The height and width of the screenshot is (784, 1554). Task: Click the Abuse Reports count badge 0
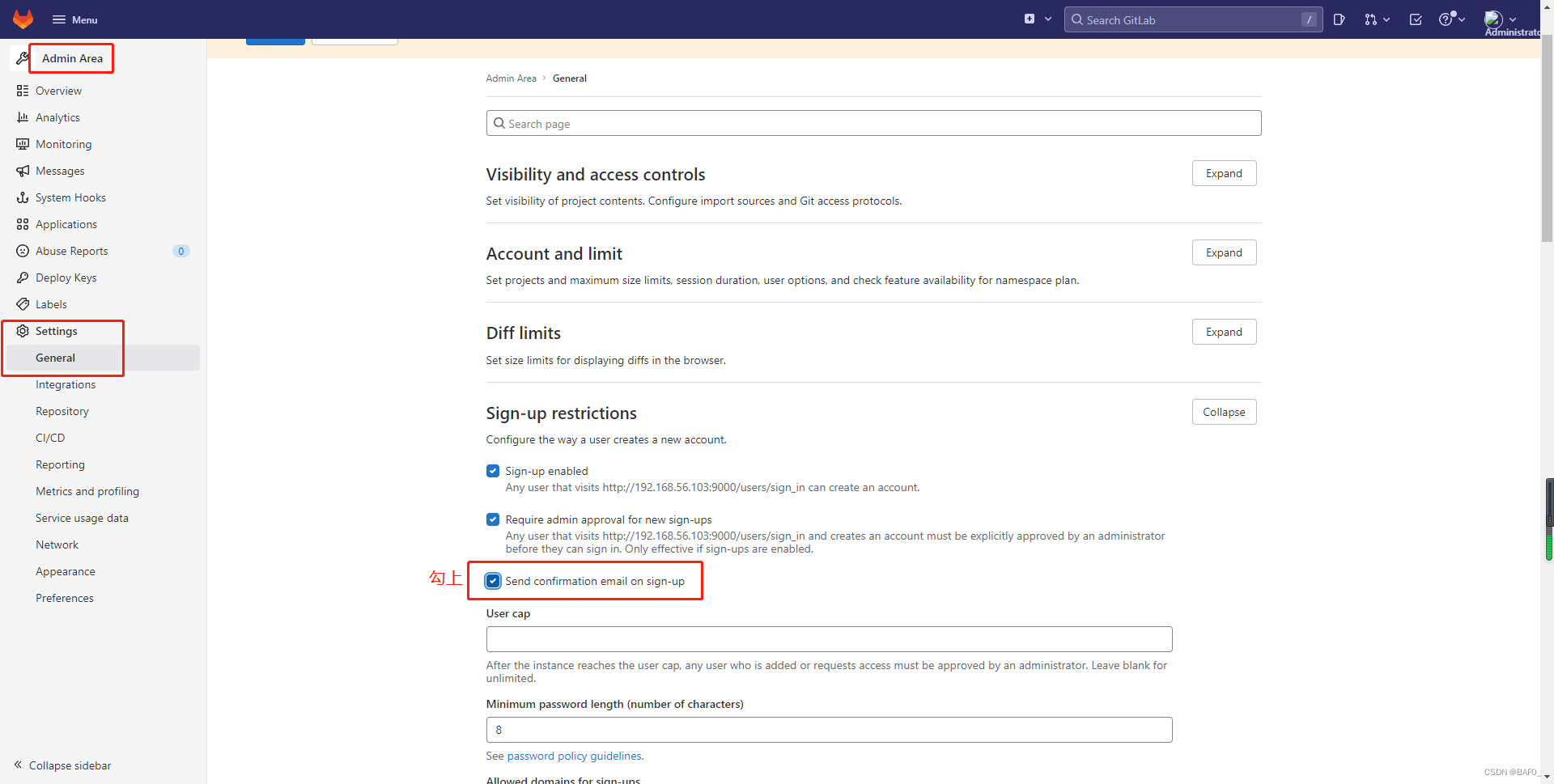(x=181, y=251)
